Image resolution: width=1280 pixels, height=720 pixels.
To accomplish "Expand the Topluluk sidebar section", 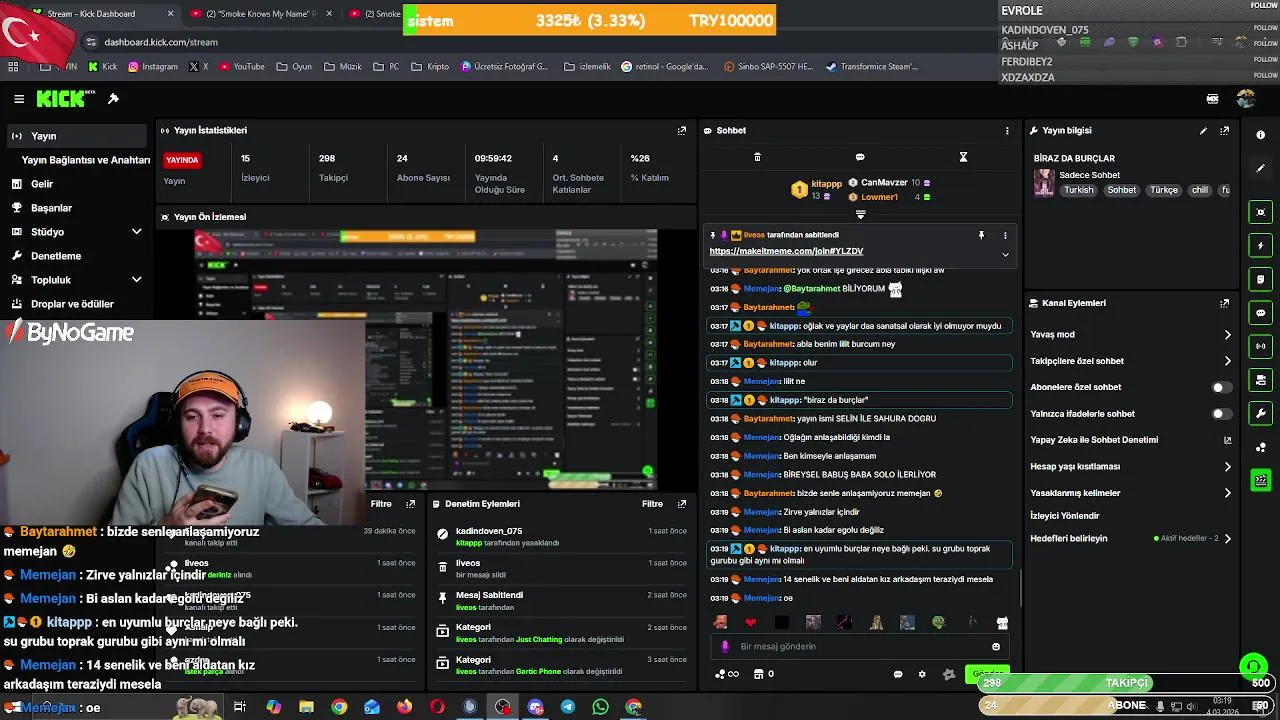I will click(137, 280).
